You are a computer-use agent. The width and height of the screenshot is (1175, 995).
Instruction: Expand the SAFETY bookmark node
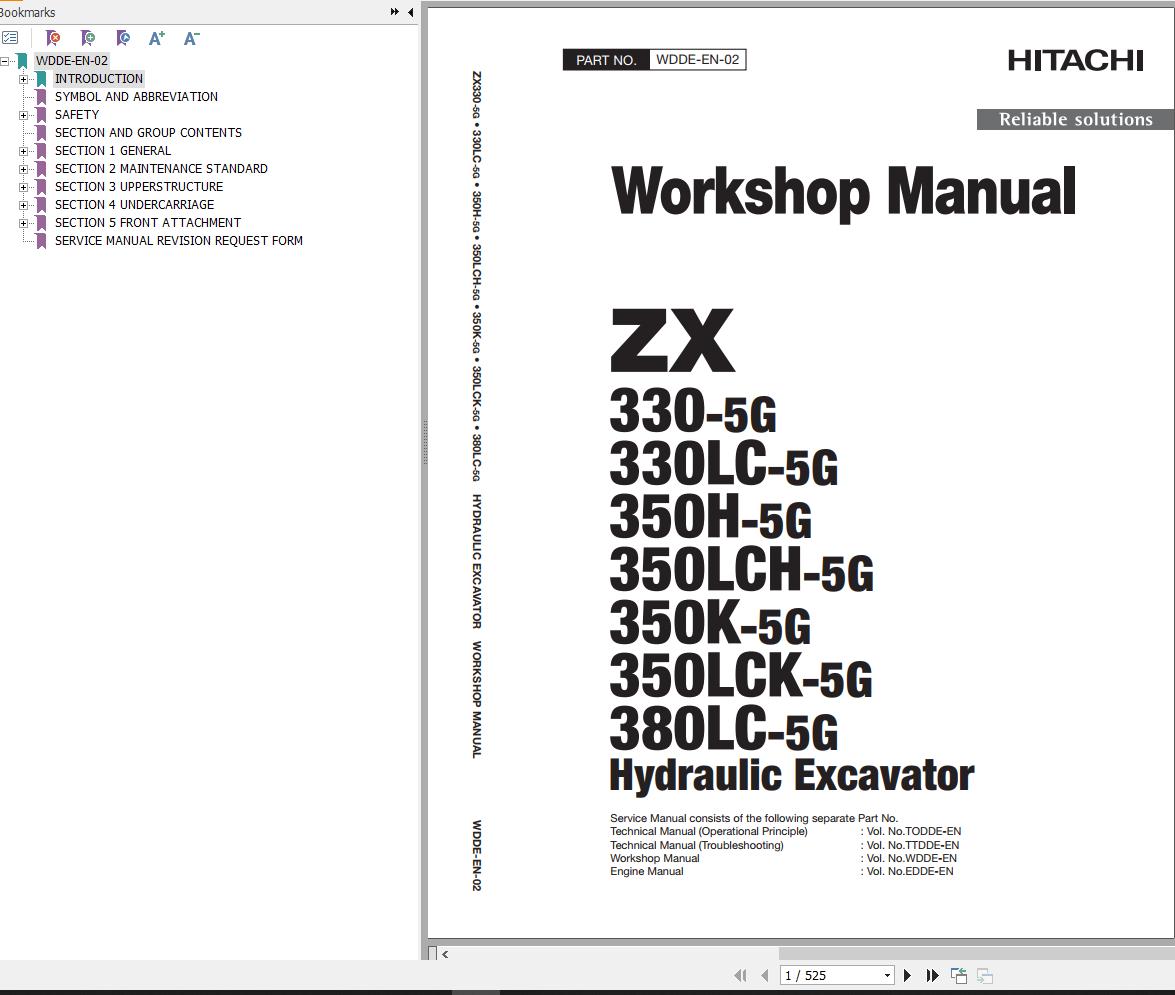(x=23, y=115)
